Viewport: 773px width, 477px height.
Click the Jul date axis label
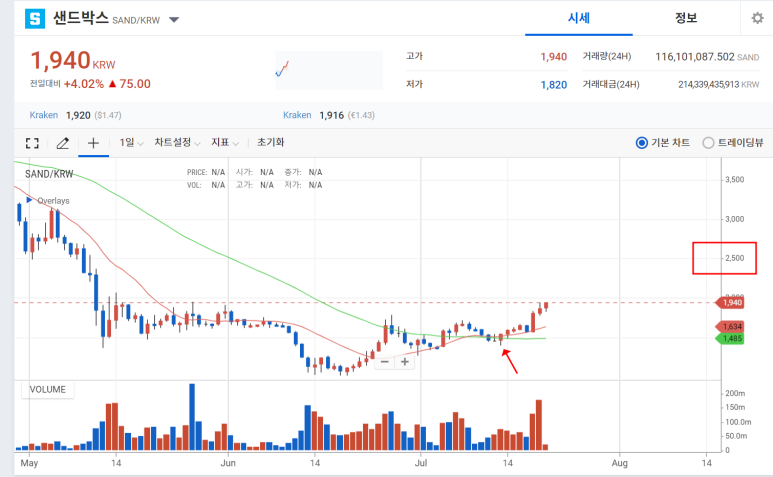pos(421,463)
